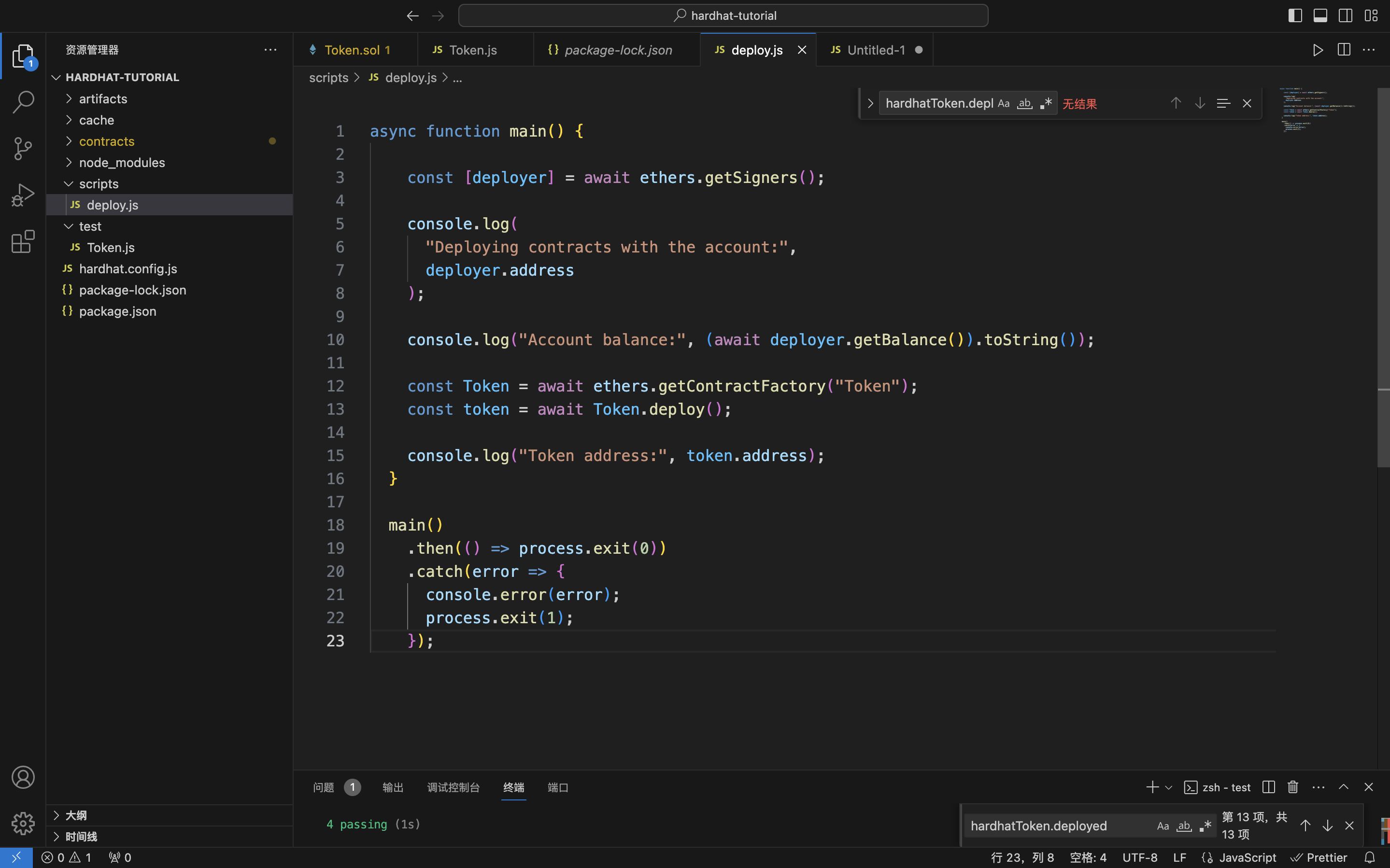
Task: Go to previous terminal find match
Action: coord(1305,826)
